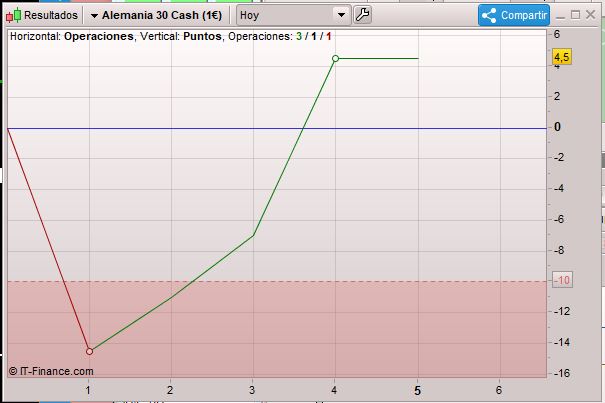Click the x-axis label 1

point(88,390)
